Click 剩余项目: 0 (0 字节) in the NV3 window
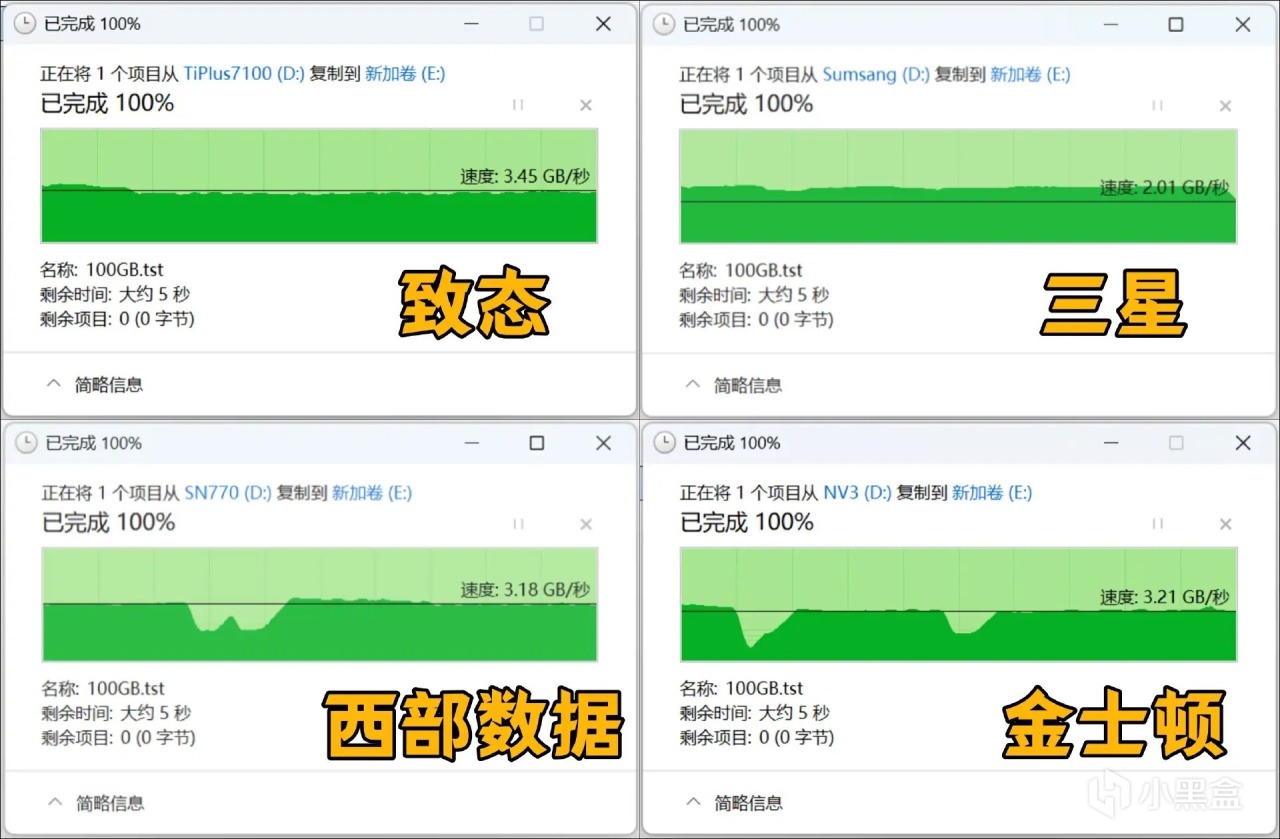Image resolution: width=1280 pixels, height=839 pixels. 757,738
